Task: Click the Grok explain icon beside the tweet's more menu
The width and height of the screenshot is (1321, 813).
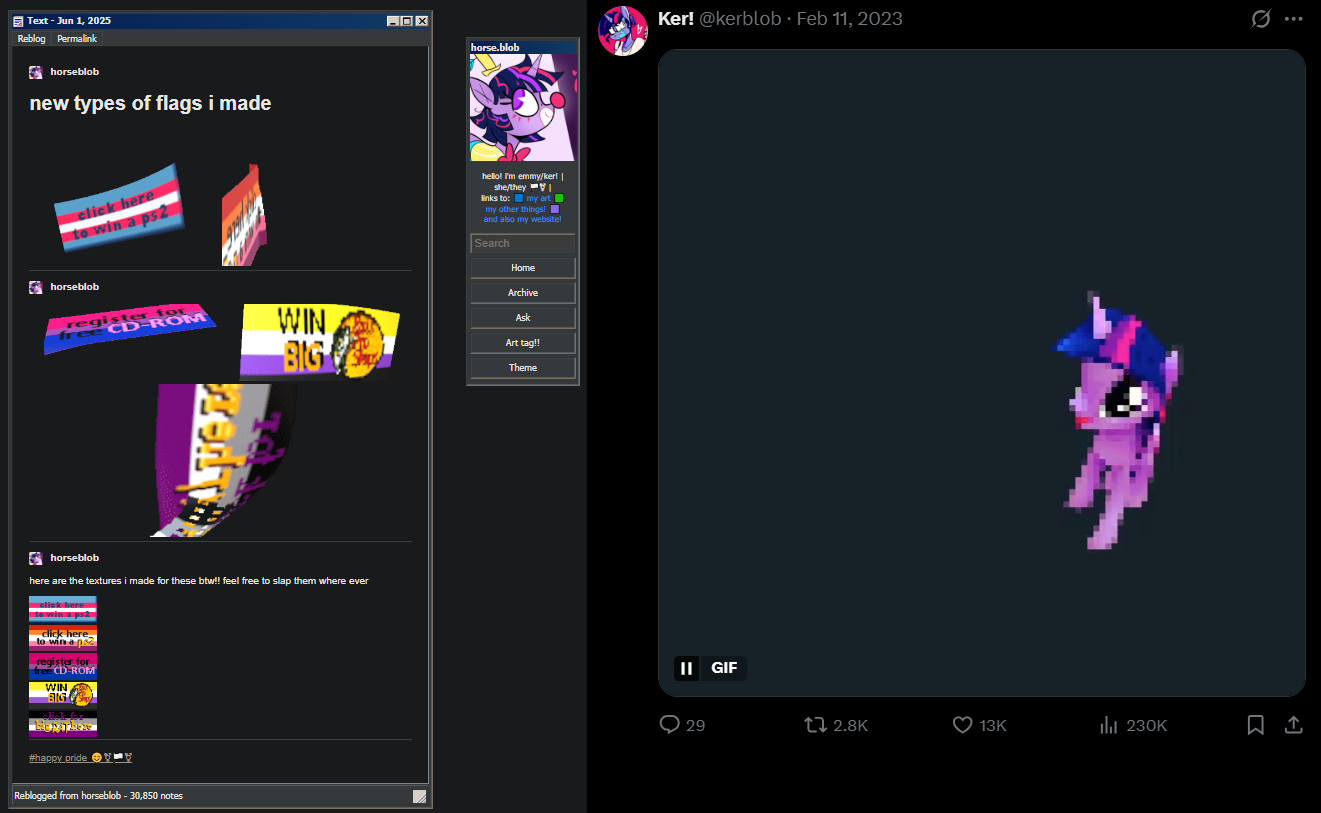Action: [1261, 19]
